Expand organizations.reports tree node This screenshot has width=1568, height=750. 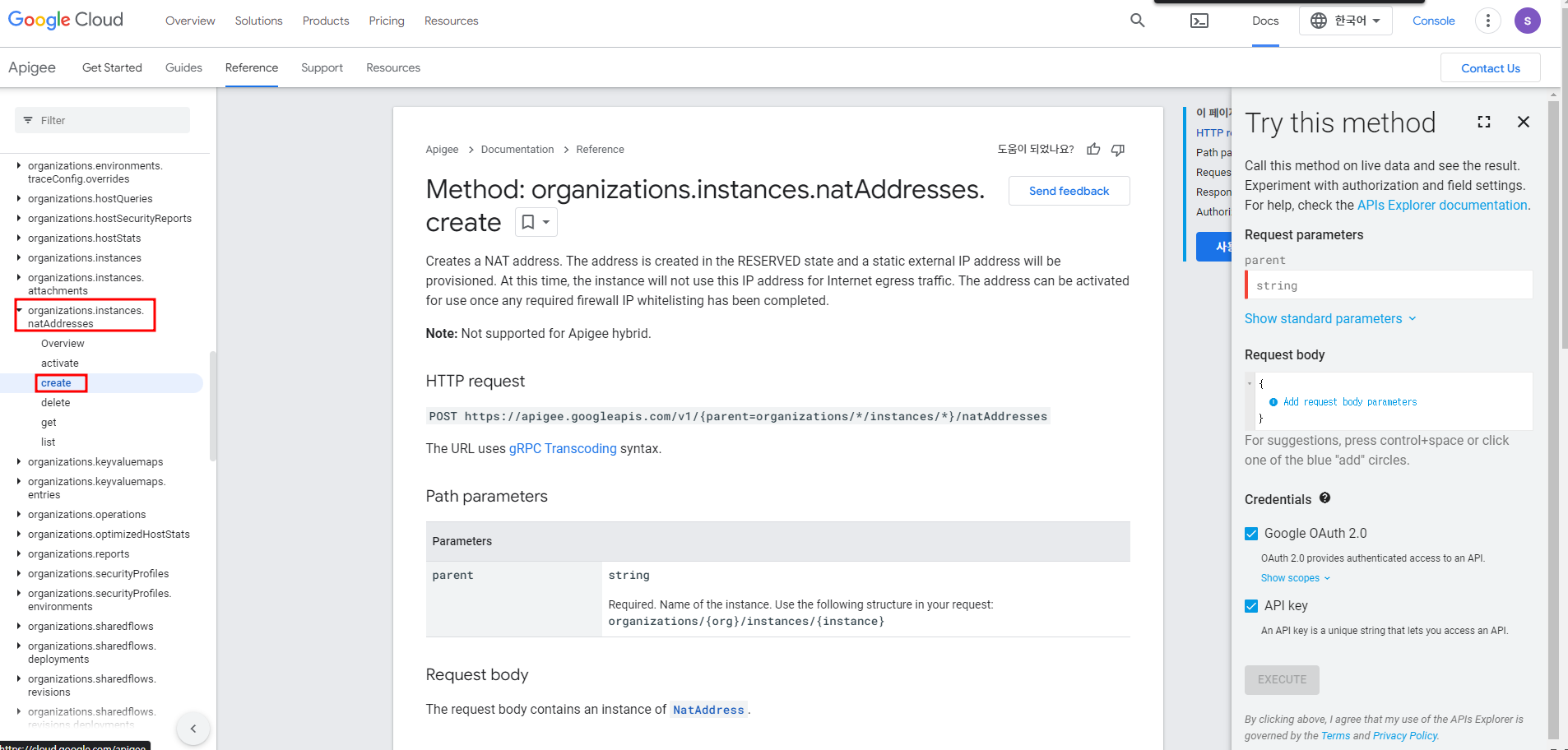click(x=19, y=553)
